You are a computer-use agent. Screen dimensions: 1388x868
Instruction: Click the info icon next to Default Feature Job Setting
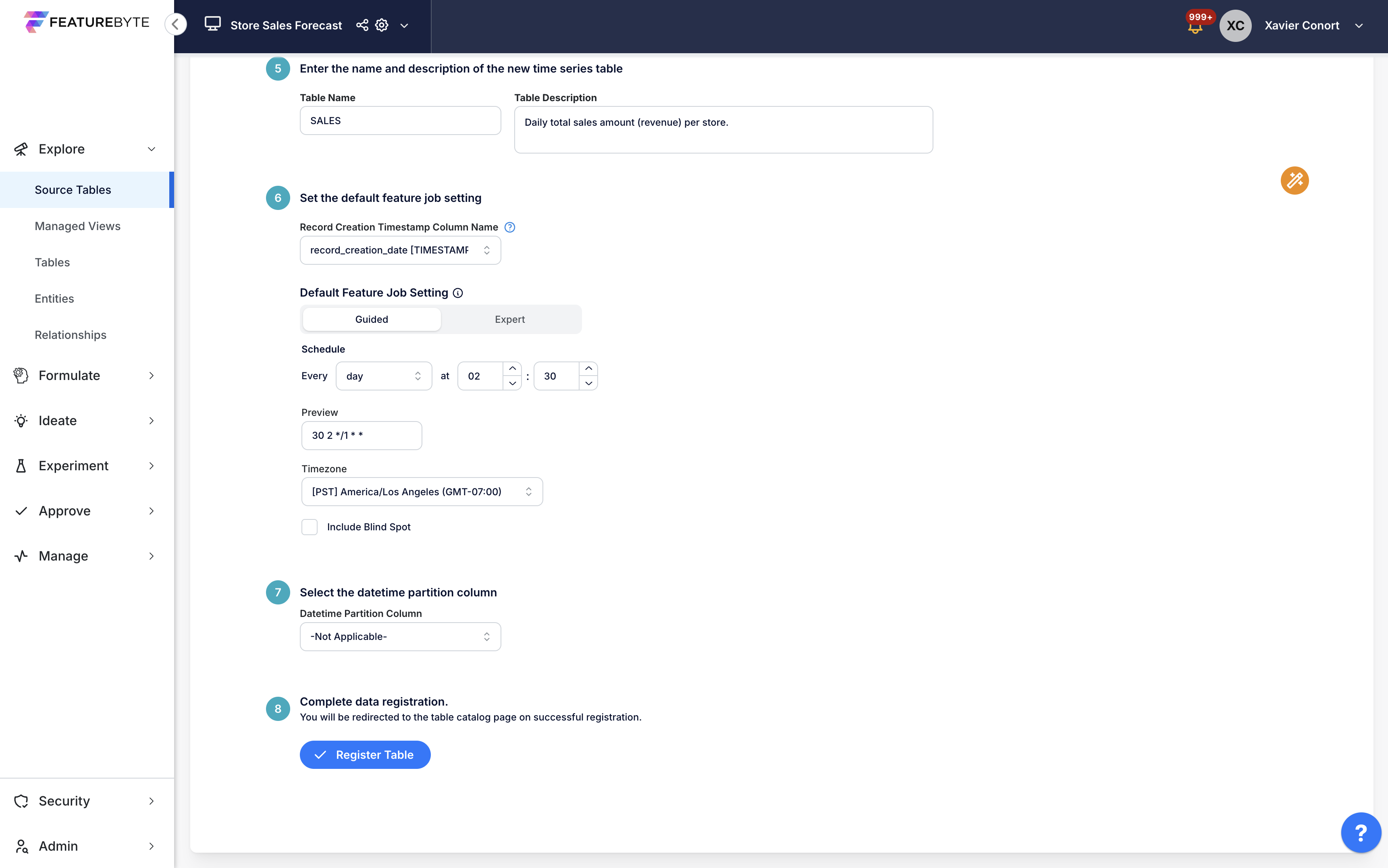pyautogui.click(x=457, y=293)
